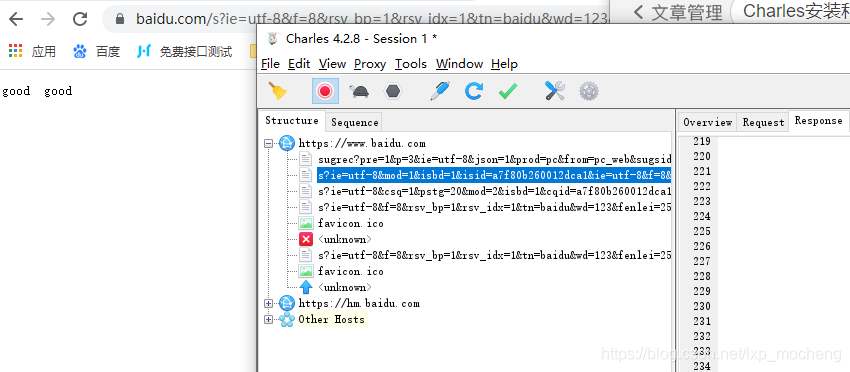Expand the Other Hosts tree node
850x372 pixels.
[x=268, y=319]
